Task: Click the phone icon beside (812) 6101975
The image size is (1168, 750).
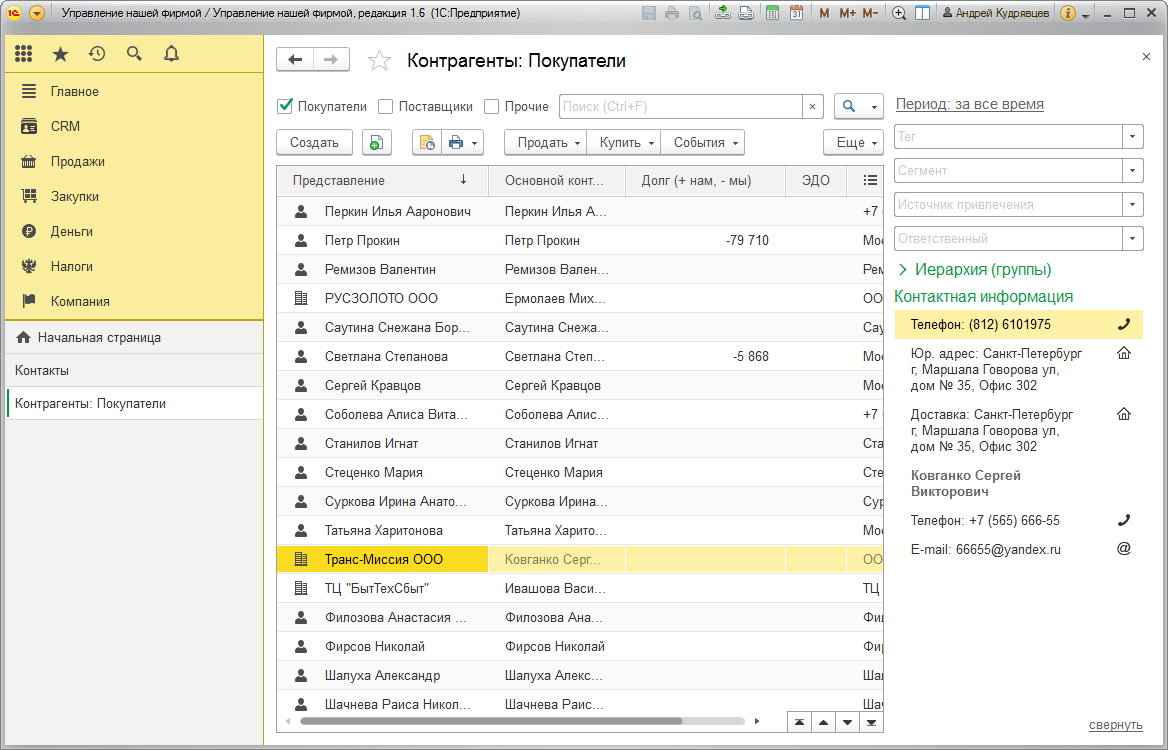Action: 1124,324
